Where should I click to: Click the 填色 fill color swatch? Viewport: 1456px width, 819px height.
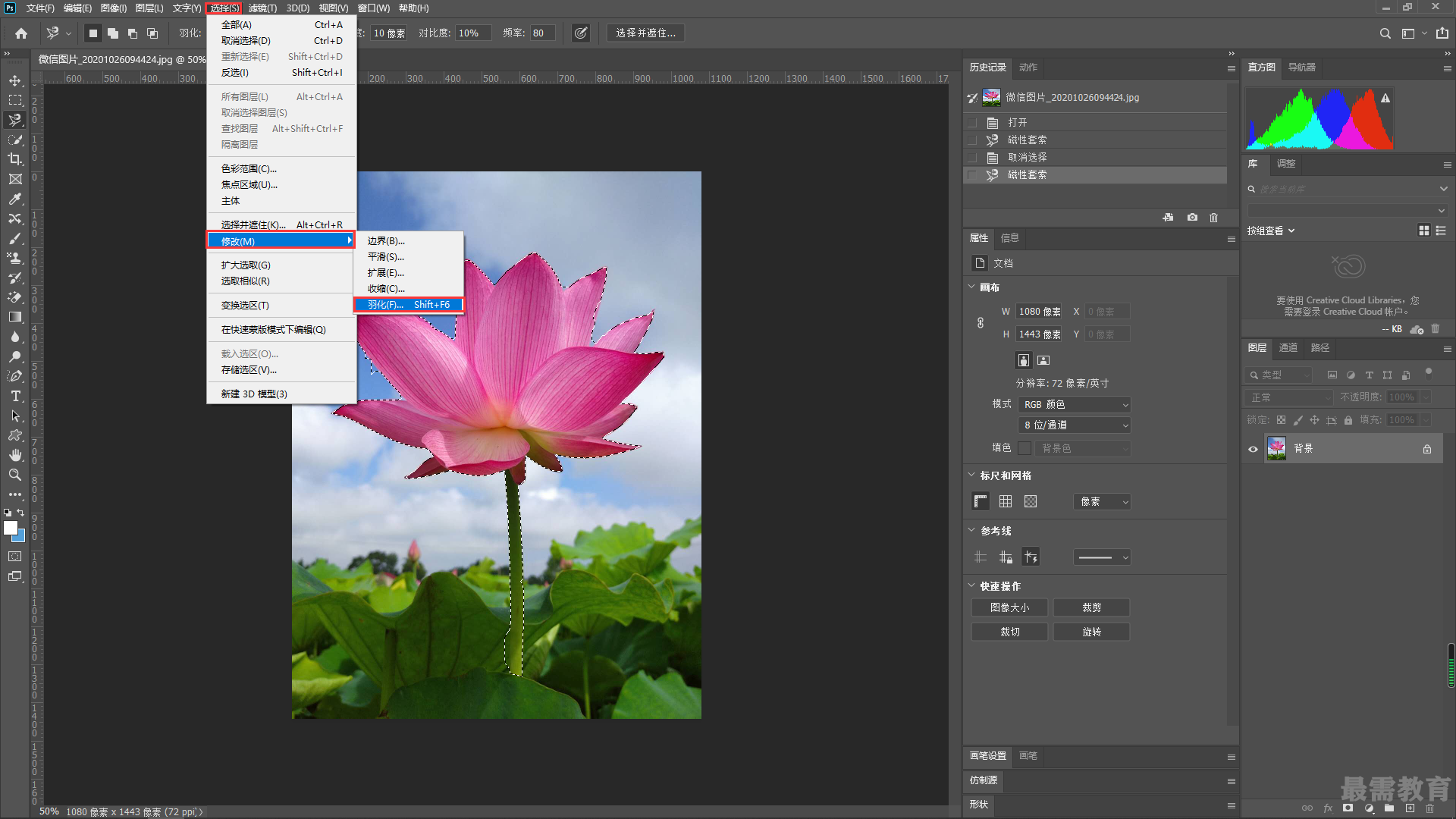tap(1025, 448)
